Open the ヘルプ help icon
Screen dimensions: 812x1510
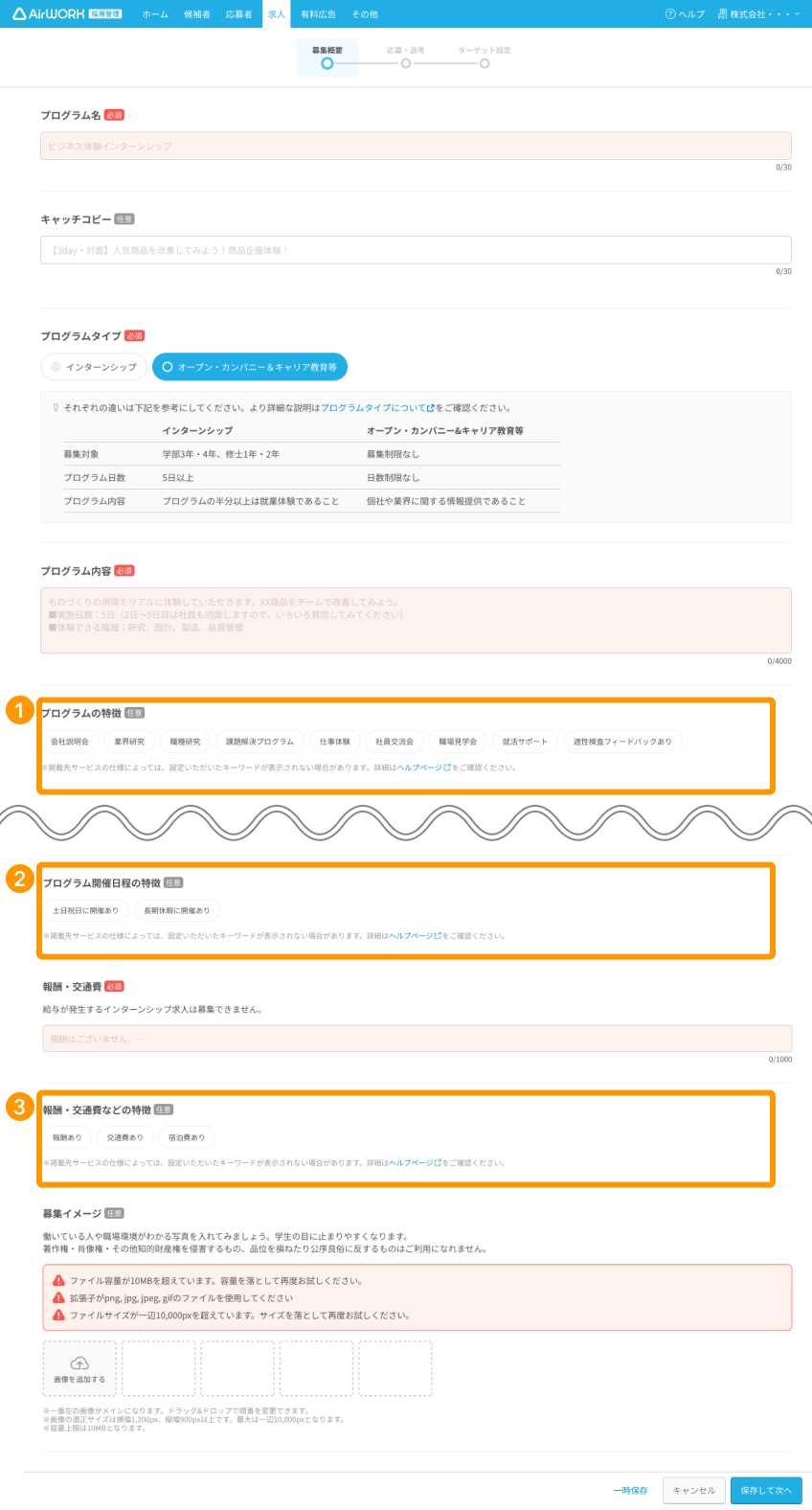[x=670, y=14]
